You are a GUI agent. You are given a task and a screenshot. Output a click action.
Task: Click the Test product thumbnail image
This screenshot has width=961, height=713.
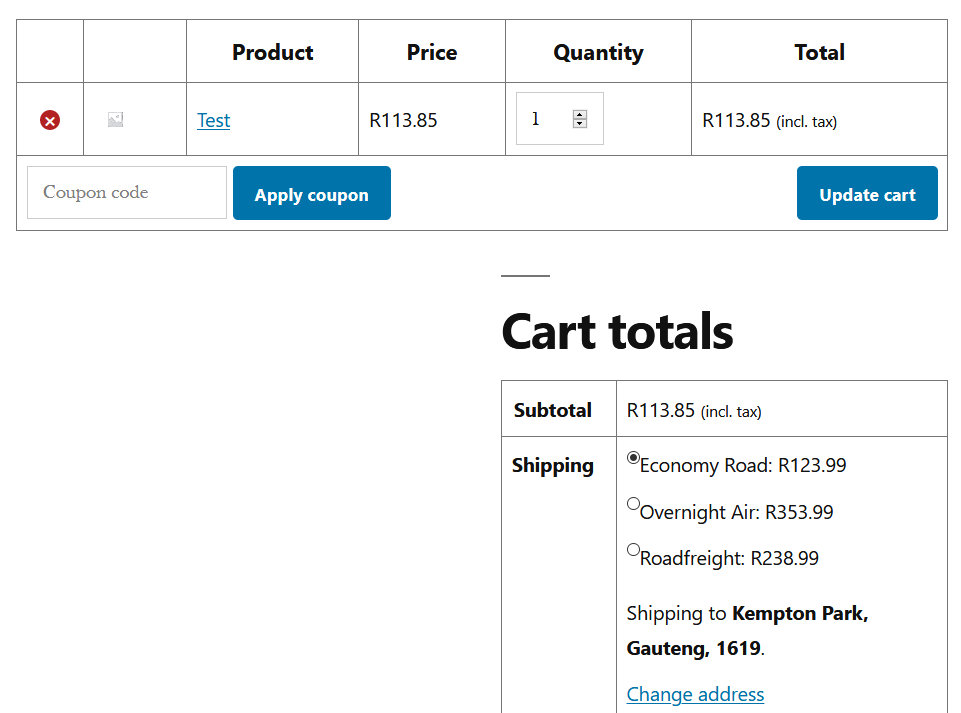[x=116, y=120]
